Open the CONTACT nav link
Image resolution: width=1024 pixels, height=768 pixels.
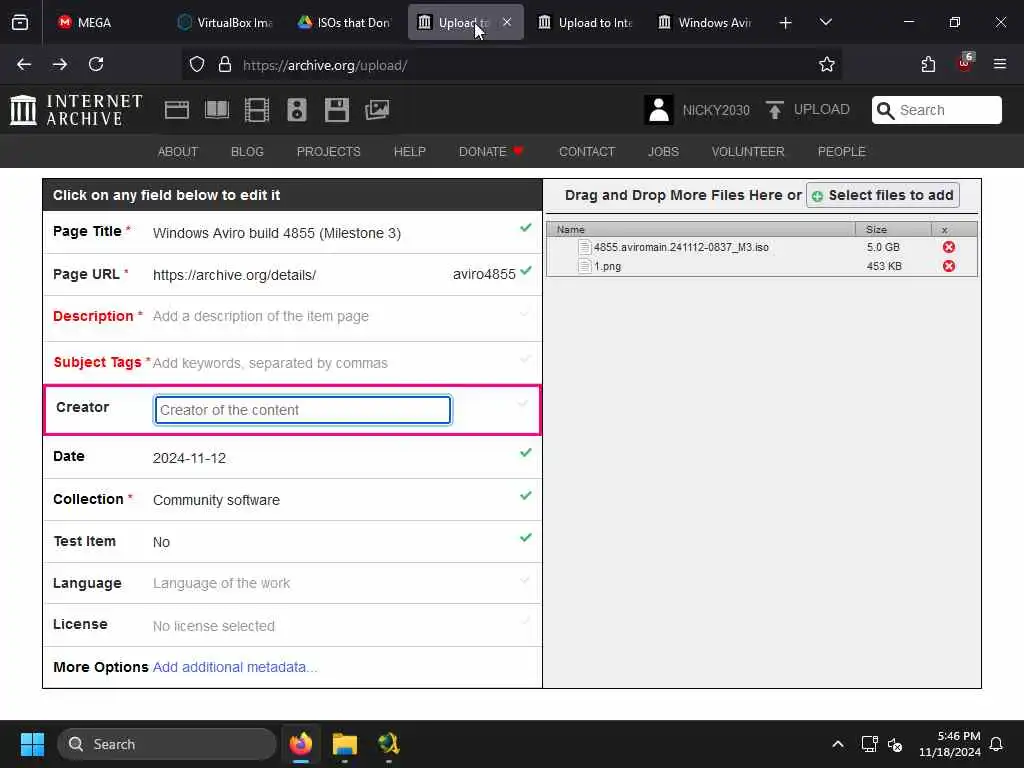pos(587,152)
